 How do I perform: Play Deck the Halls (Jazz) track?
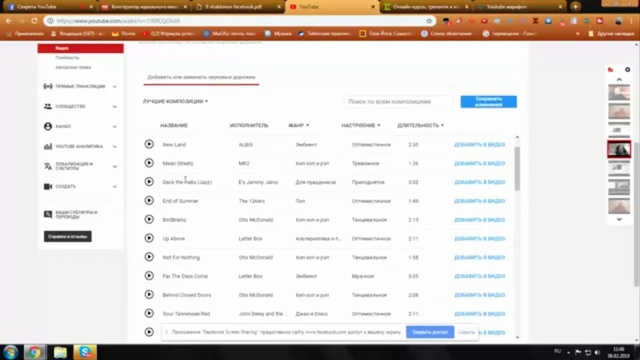(x=149, y=182)
